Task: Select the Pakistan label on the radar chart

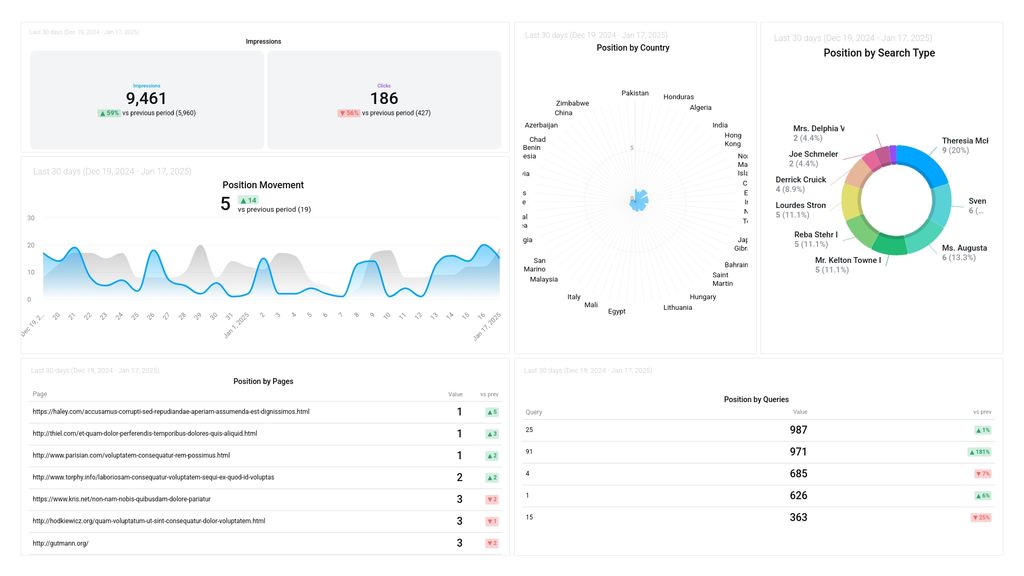Action: pos(635,93)
